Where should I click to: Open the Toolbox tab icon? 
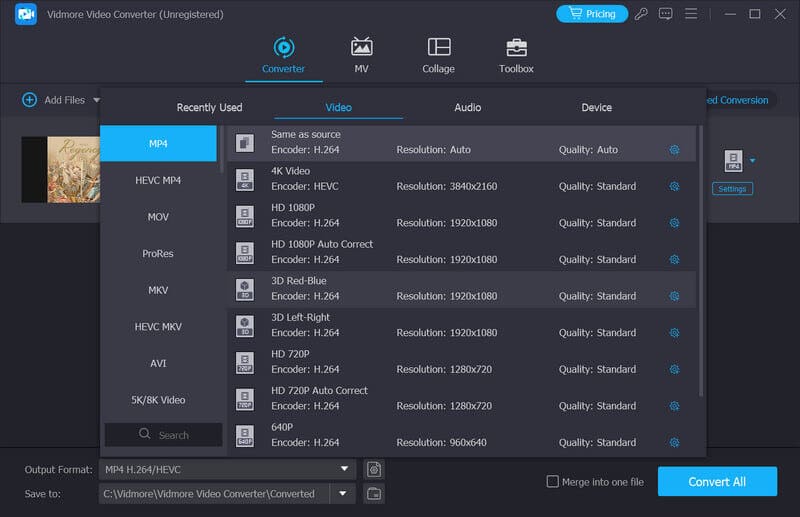pyautogui.click(x=516, y=48)
